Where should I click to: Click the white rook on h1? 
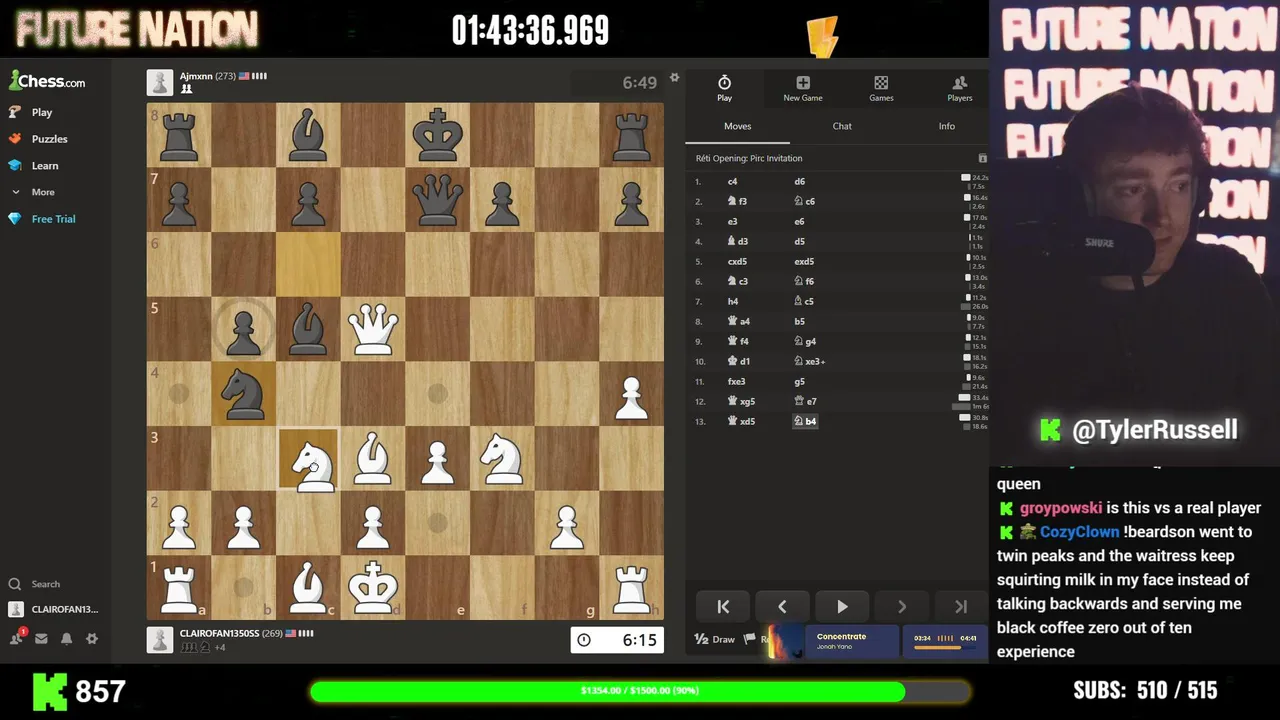point(631,587)
